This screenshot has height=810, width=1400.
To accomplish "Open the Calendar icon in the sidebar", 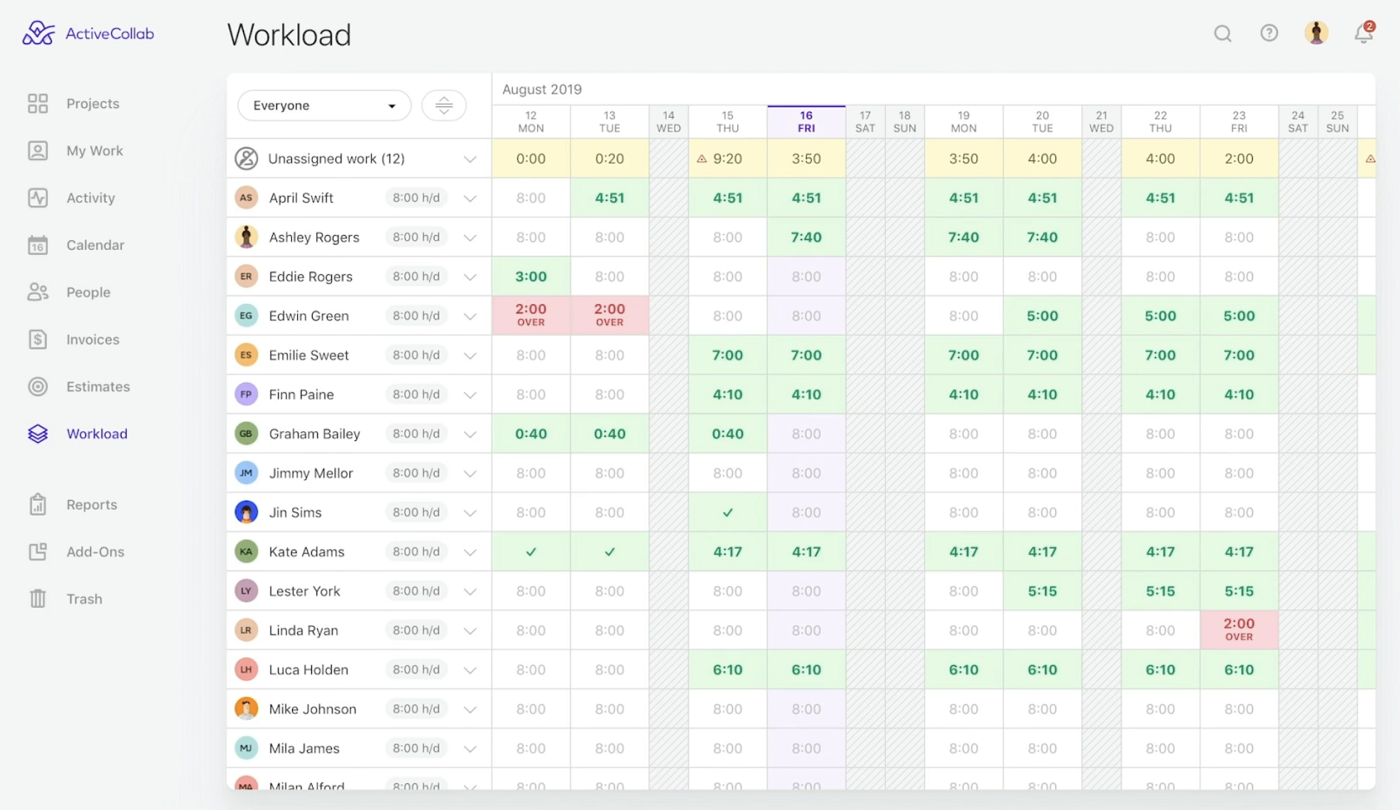I will point(38,244).
